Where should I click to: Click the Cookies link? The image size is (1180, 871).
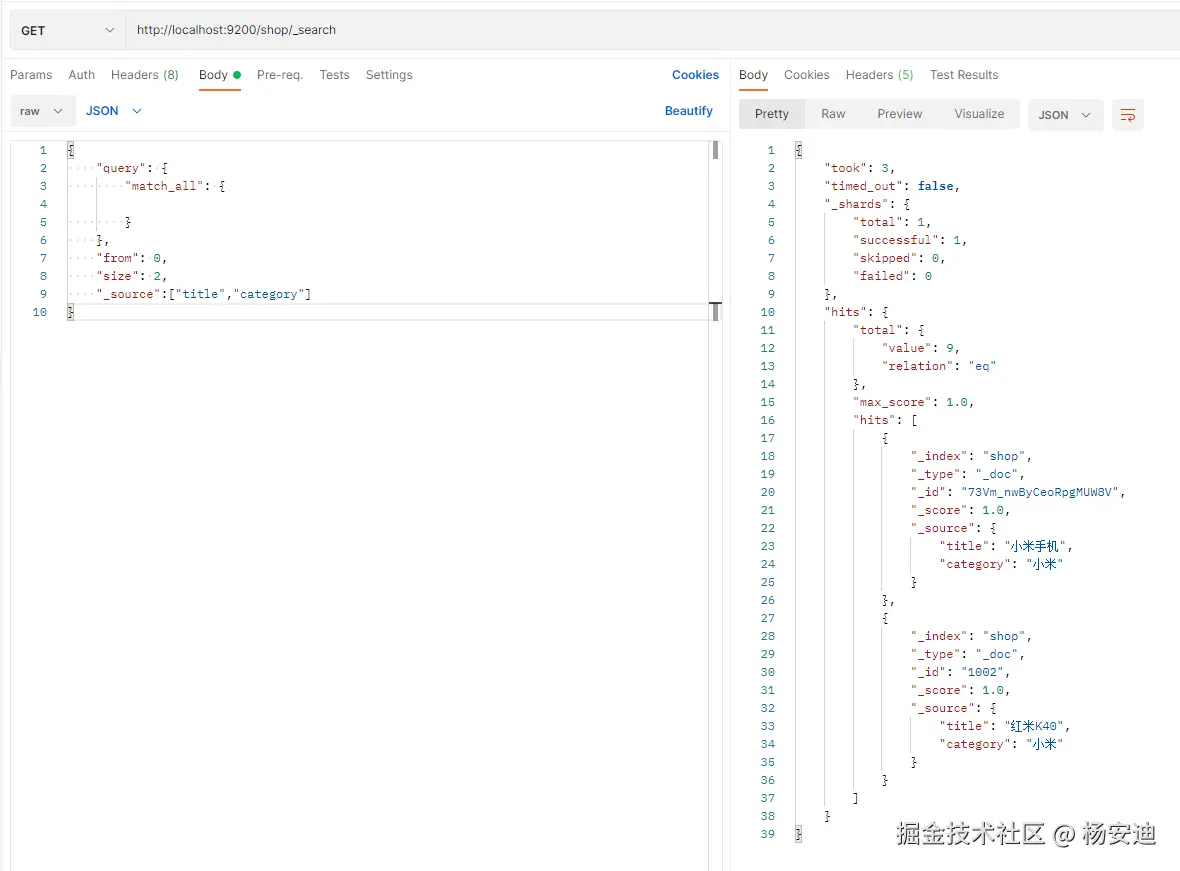point(695,75)
